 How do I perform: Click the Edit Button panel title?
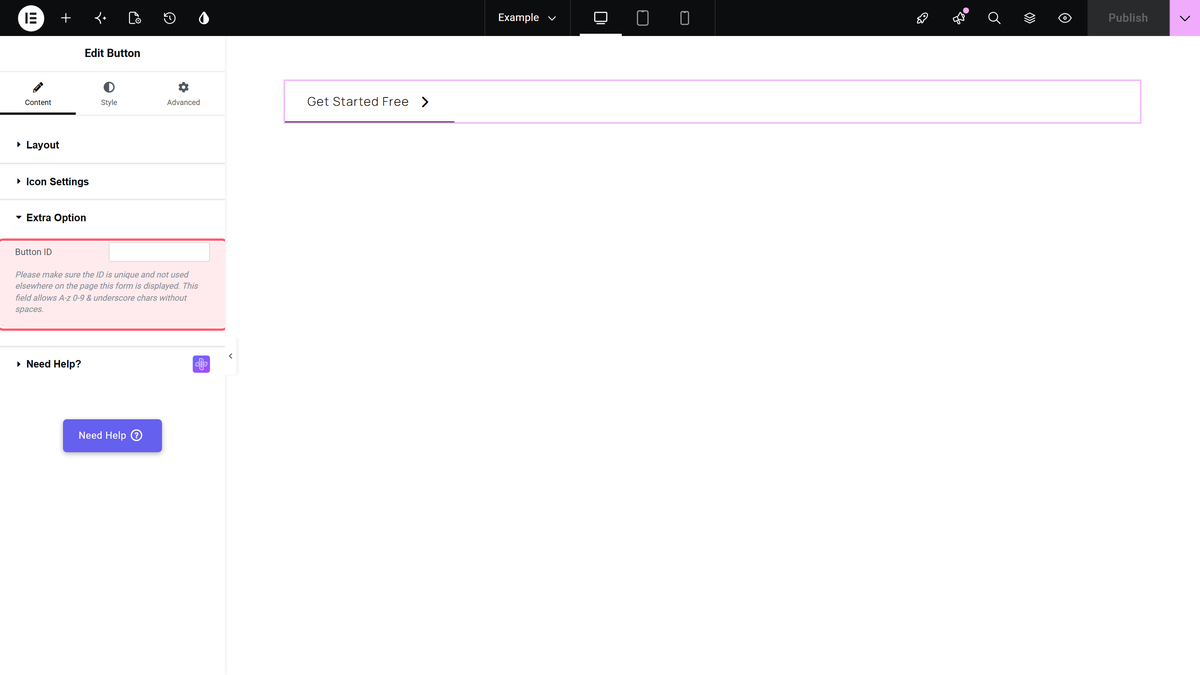[112, 53]
